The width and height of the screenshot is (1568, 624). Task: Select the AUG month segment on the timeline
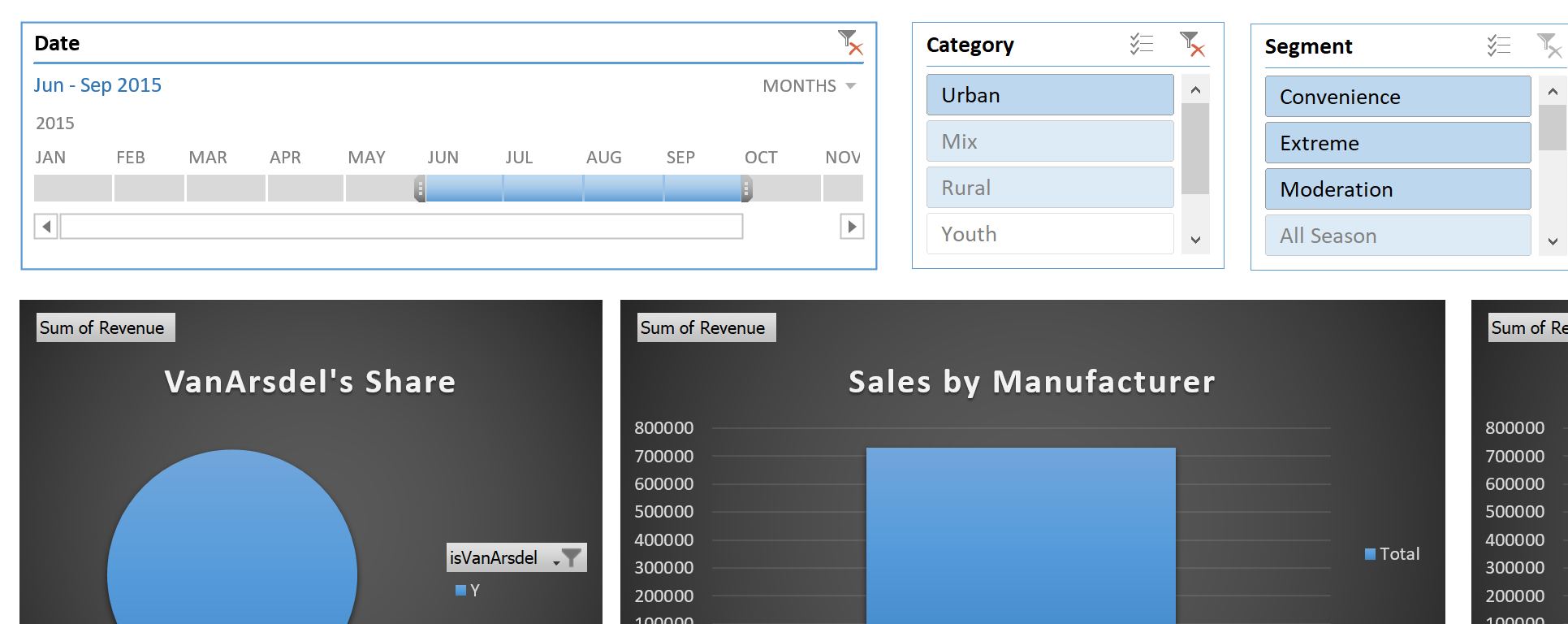click(x=624, y=188)
